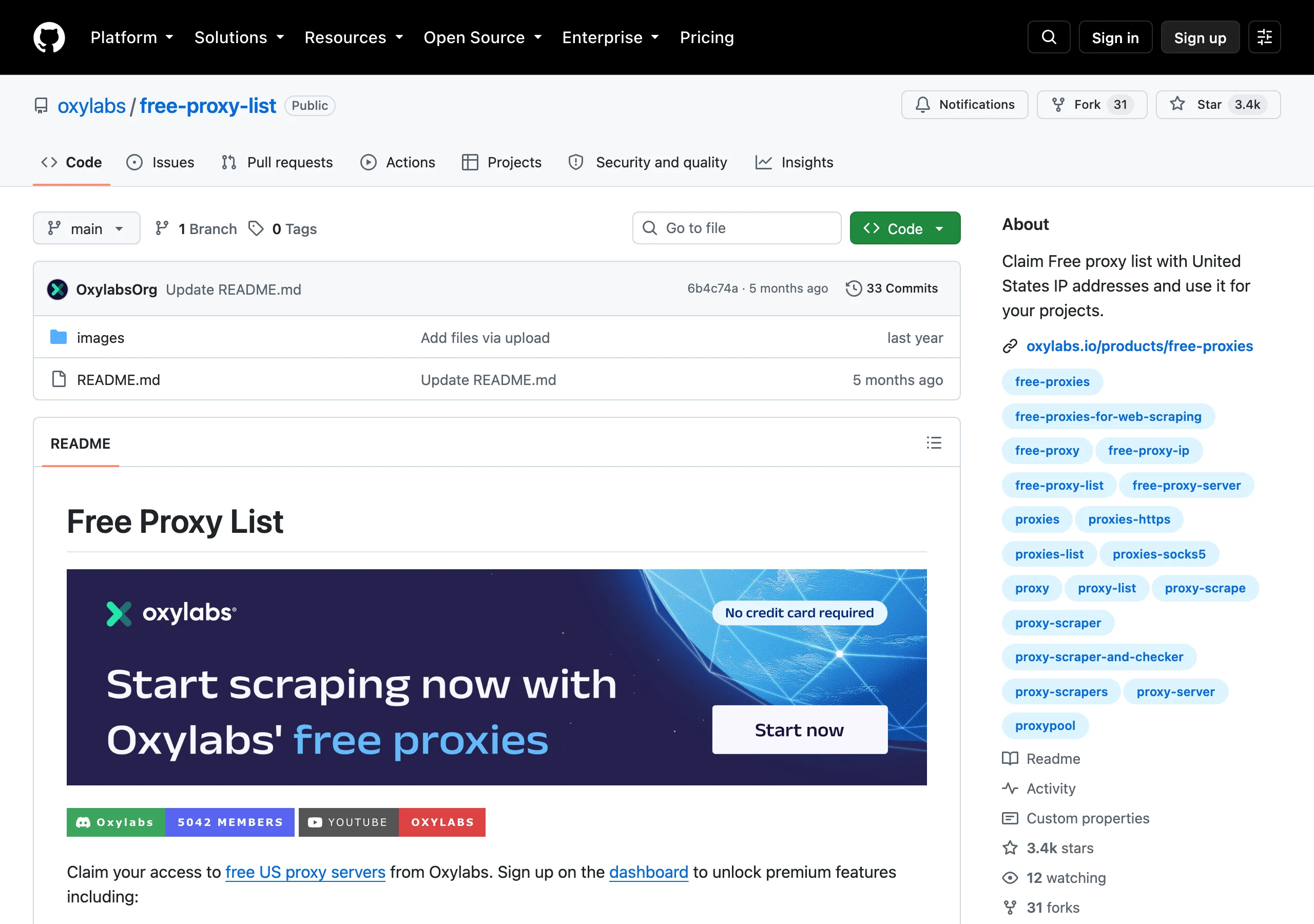
Task: Click the tag icon next to 0 Tags
Action: (256, 228)
